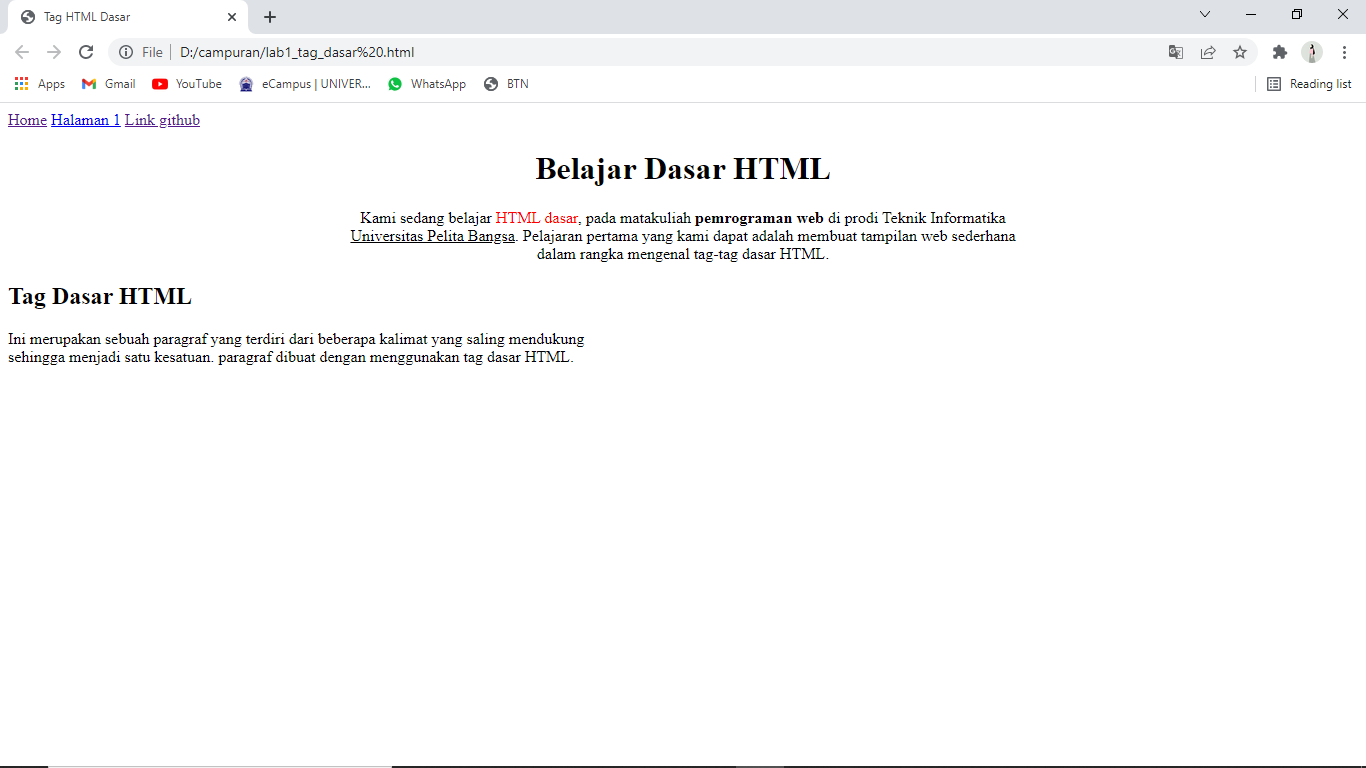This screenshot has height=768, width=1366.
Task: Open the Apps bookmark shortcut
Action: click(40, 84)
